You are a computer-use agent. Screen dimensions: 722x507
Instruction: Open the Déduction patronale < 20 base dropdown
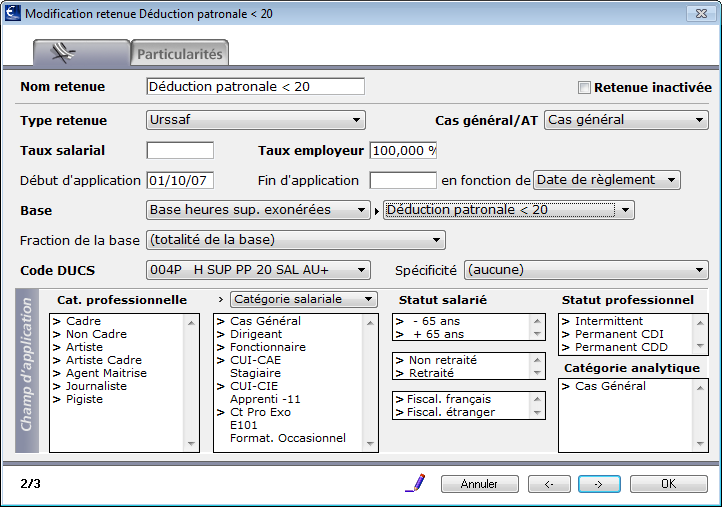(509, 210)
